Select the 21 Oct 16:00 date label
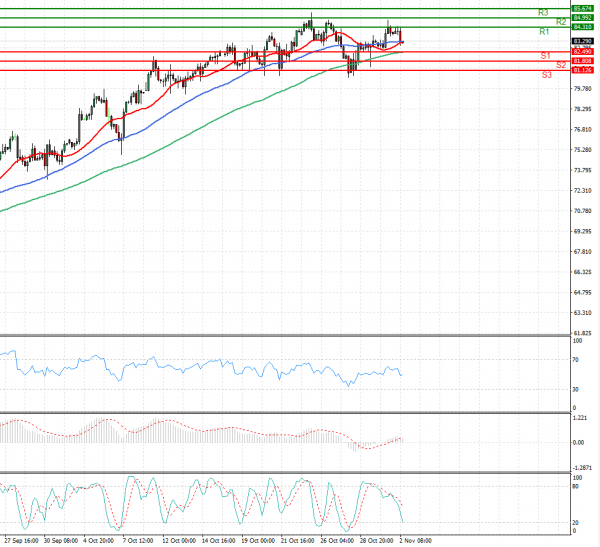The height and width of the screenshot is (547, 600). coord(298,541)
